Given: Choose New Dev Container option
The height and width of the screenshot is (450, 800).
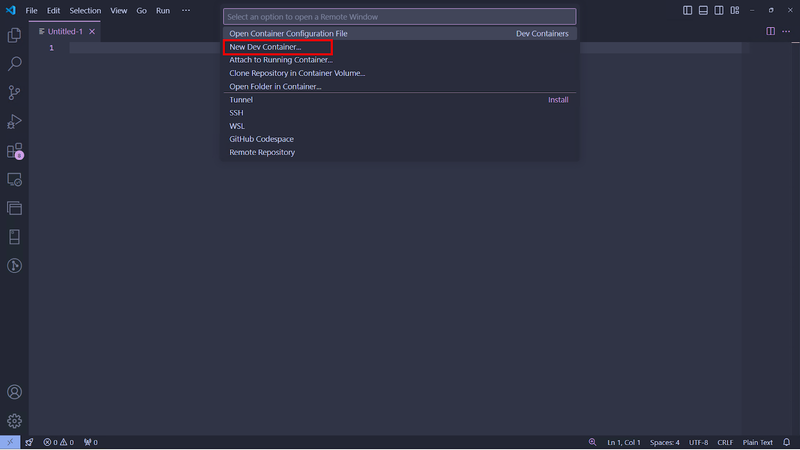Looking at the screenshot, I should pos(400,47).
